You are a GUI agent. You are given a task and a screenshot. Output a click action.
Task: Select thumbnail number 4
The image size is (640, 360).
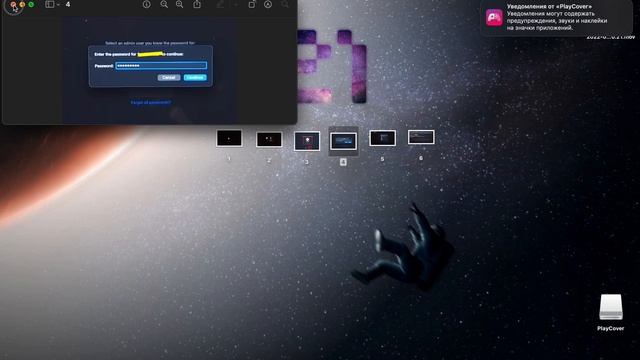pos(344,141)
